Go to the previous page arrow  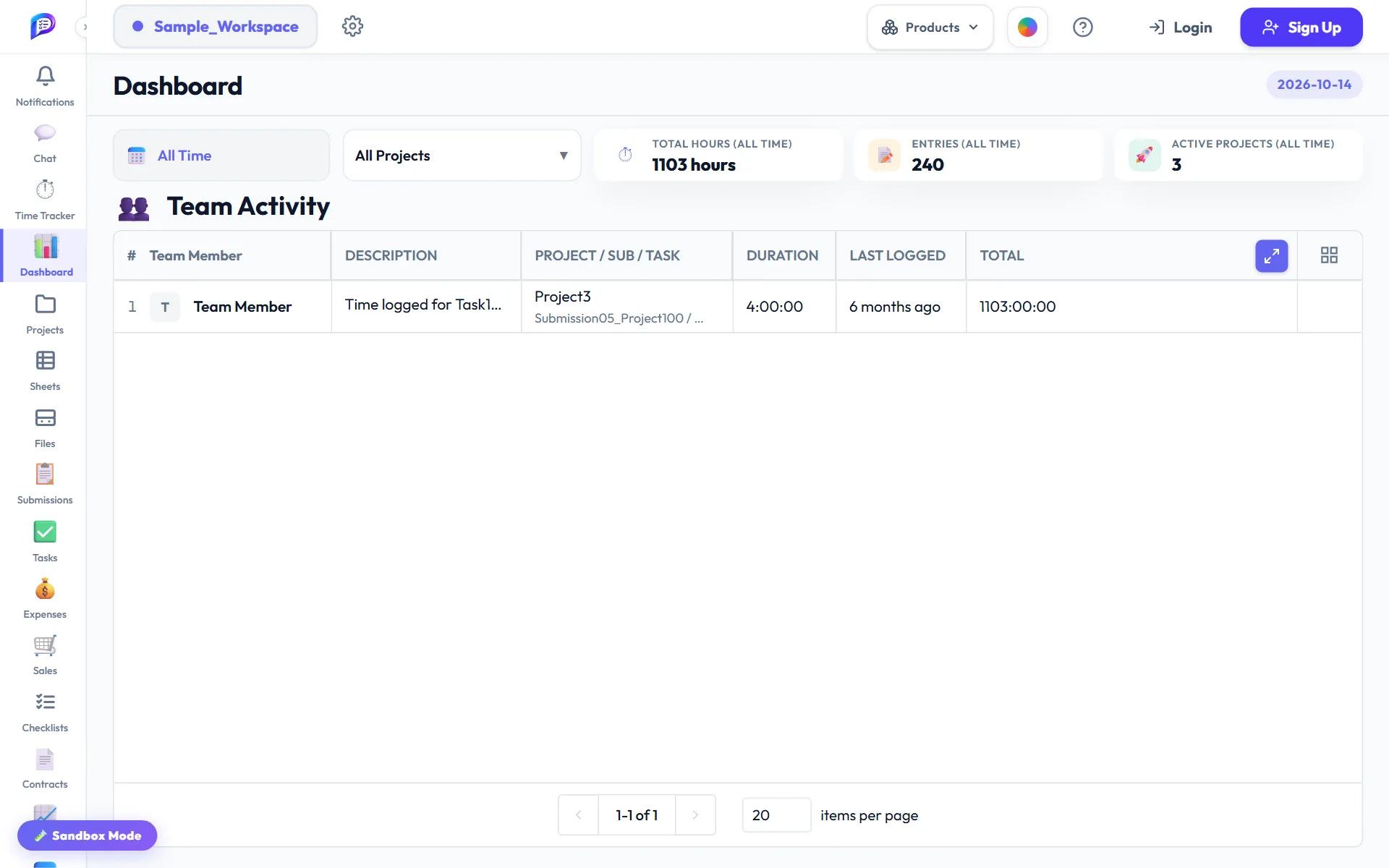[579, 815]
